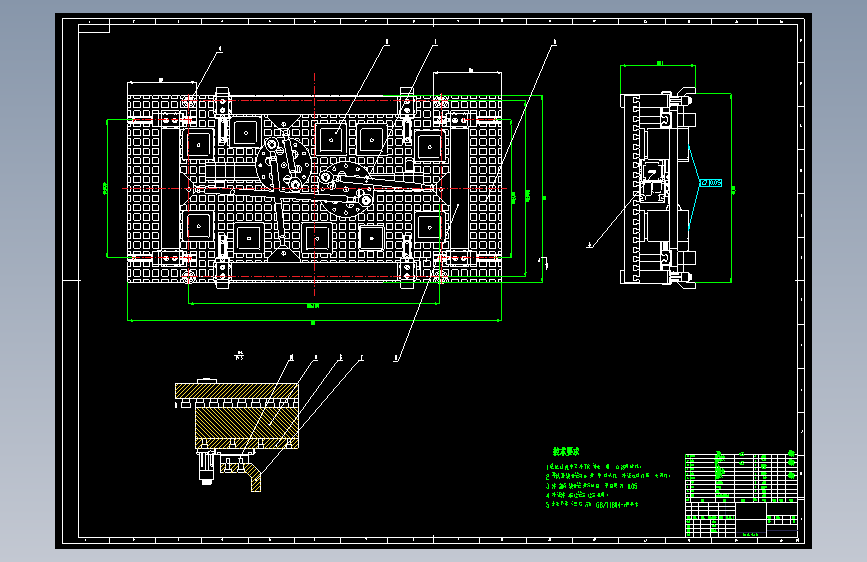Select the vertical red centerline of plan view
Viewport: 867px width, 562px height.
(x=315, y=185)
